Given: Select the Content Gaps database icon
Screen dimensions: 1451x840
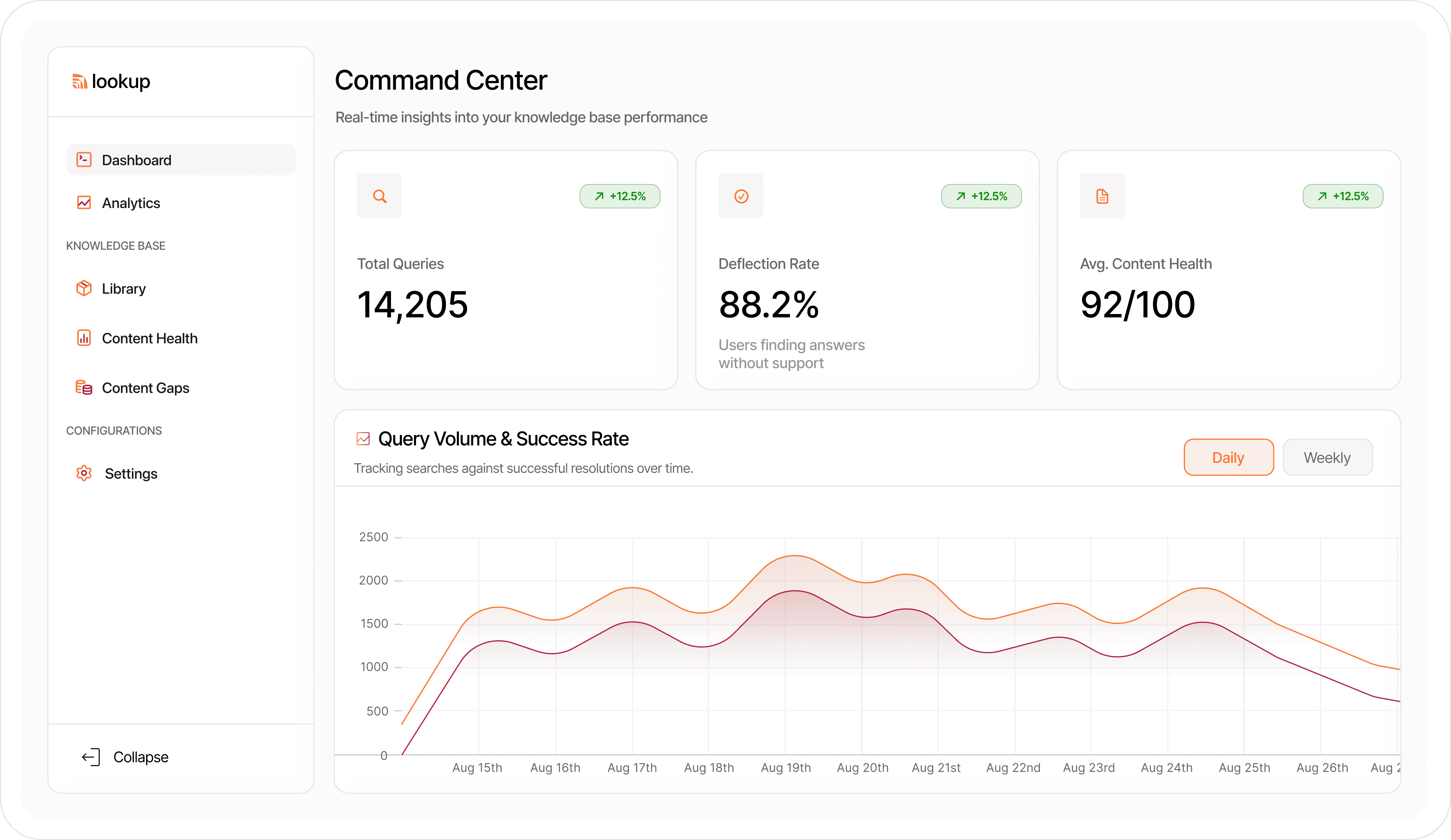Looking at the screenshot, I should point(84,388).
